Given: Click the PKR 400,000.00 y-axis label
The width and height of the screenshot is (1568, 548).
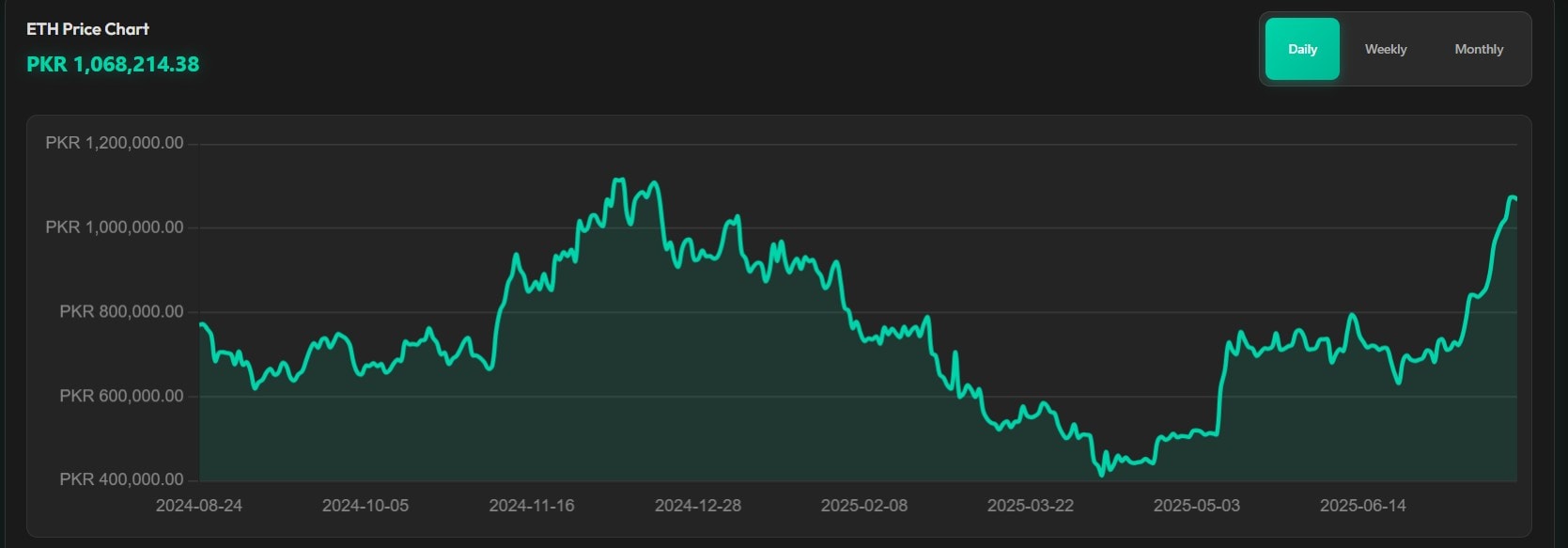Looking at the screenshot, I should [x=121, y=479].
